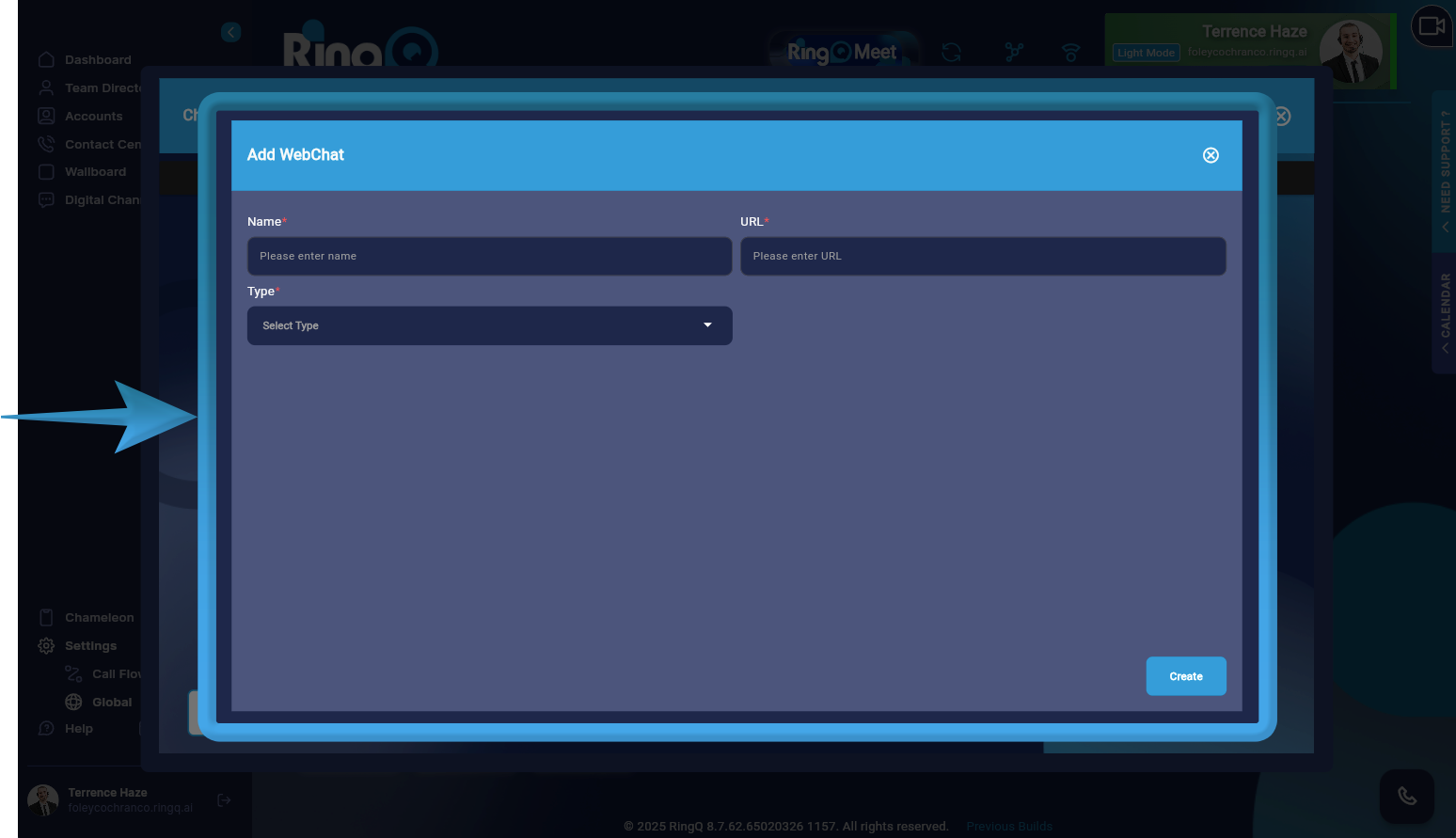Switch to Light Mode
Viewport: 1456px width, 838px height.
click(1146, 52)
